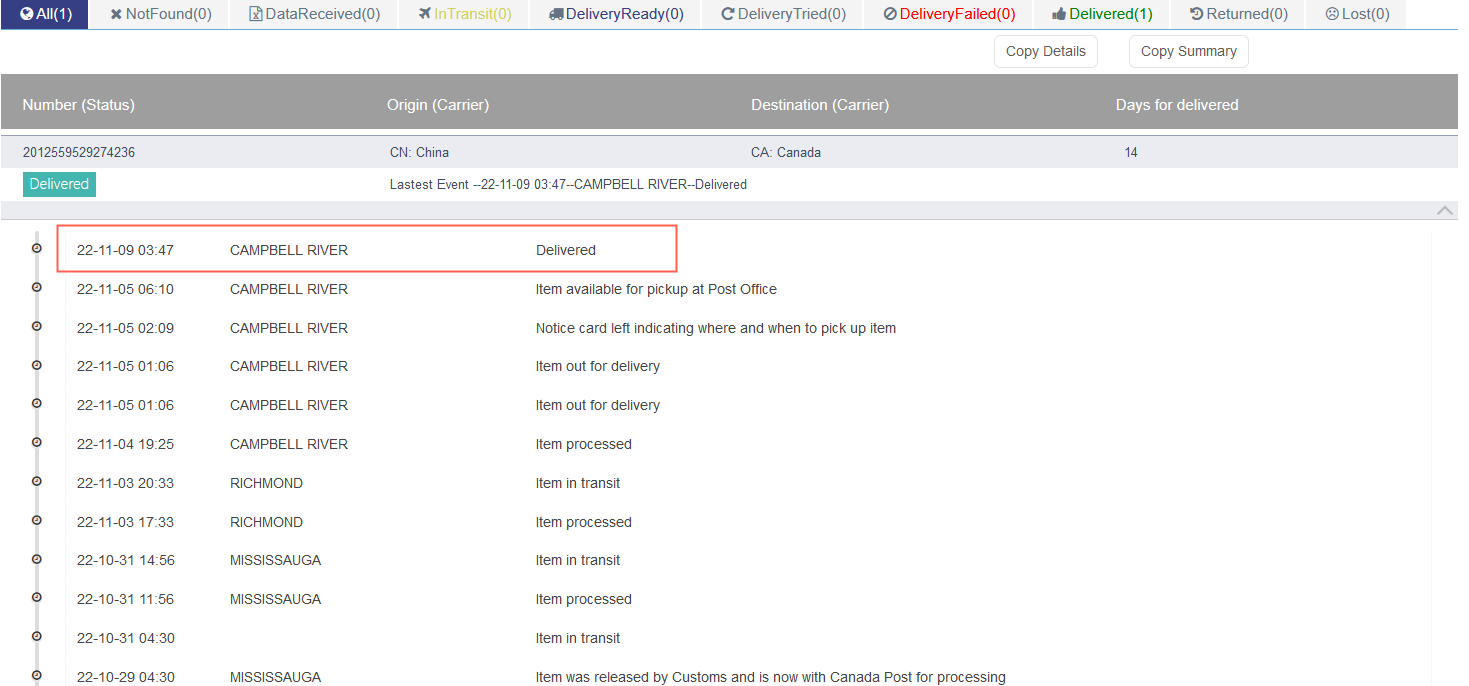Click the thumbs-up icon on the Delivered tab

point(1058,14)
